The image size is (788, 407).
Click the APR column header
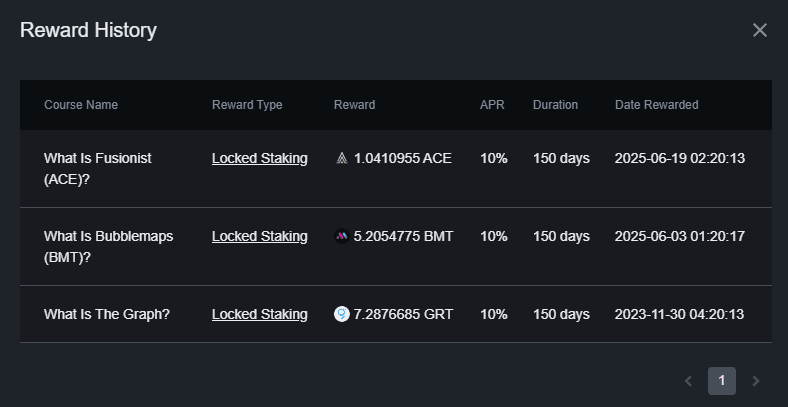tap(491, 105)
